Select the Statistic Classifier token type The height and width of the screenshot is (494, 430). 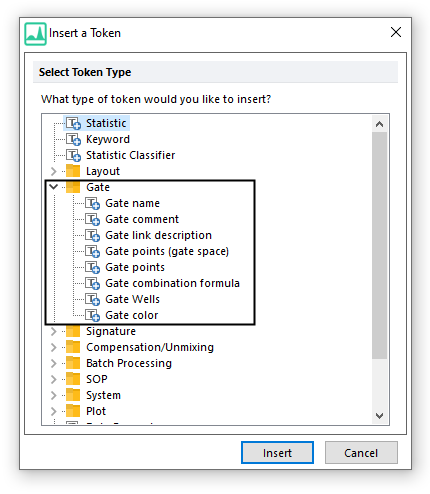point(130,155)
